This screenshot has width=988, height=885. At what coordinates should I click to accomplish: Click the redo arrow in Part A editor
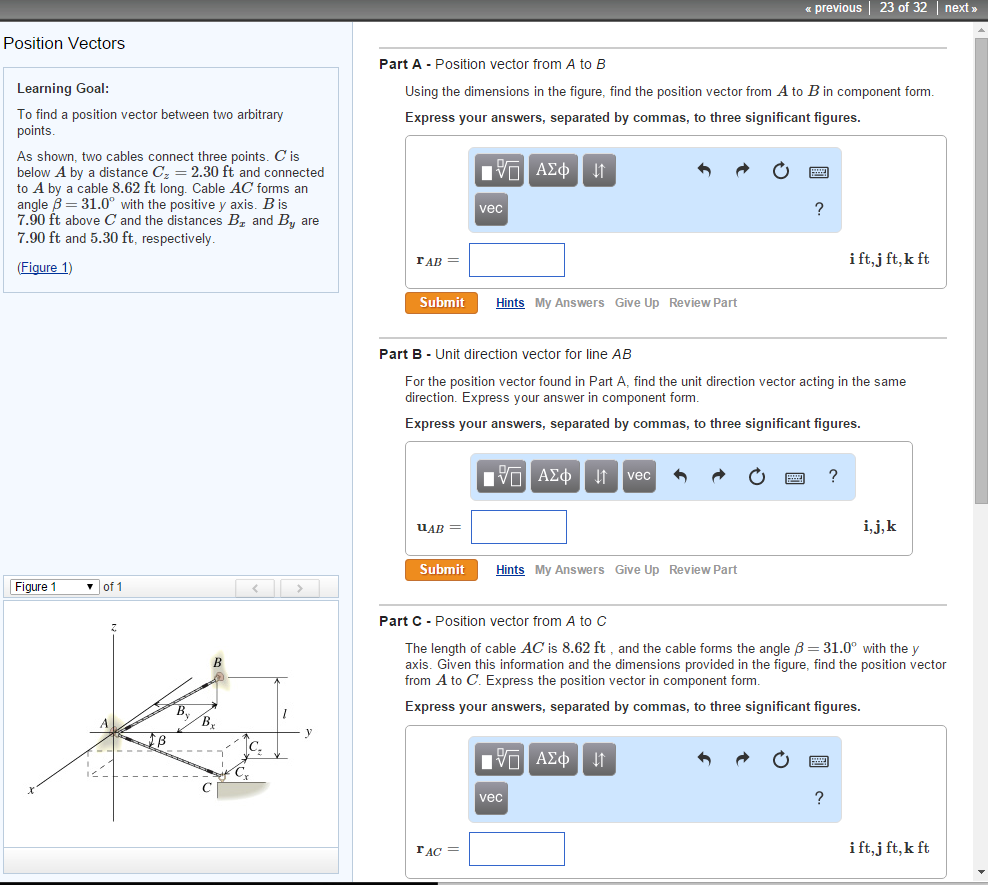tap(742, 170)
